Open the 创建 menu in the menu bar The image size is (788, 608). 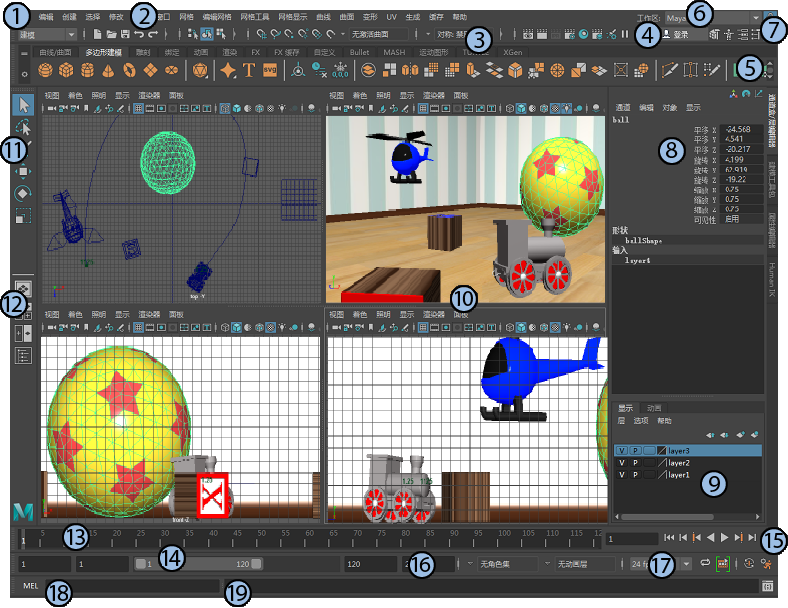[69, 17]
